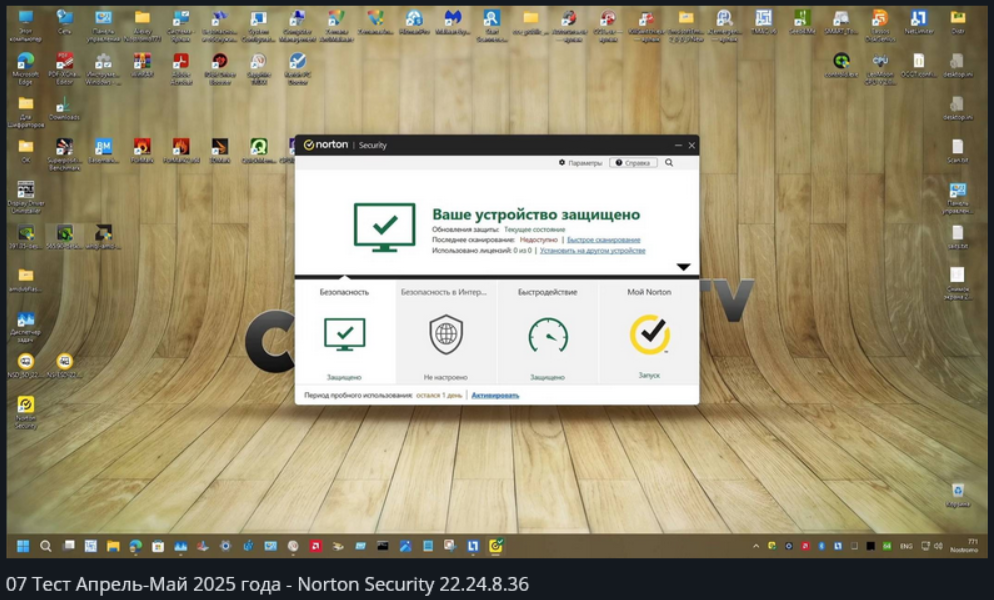Select the Adobe Acrobat desktop icon

point(181,68)
